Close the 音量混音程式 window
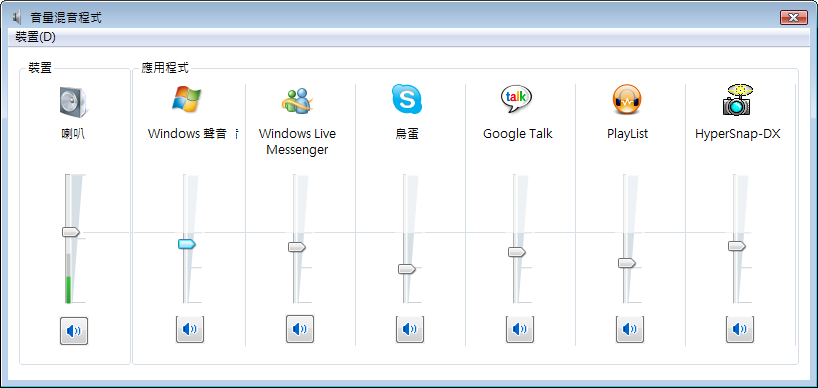This screenshot has height=388, width=818. (793, 18)
